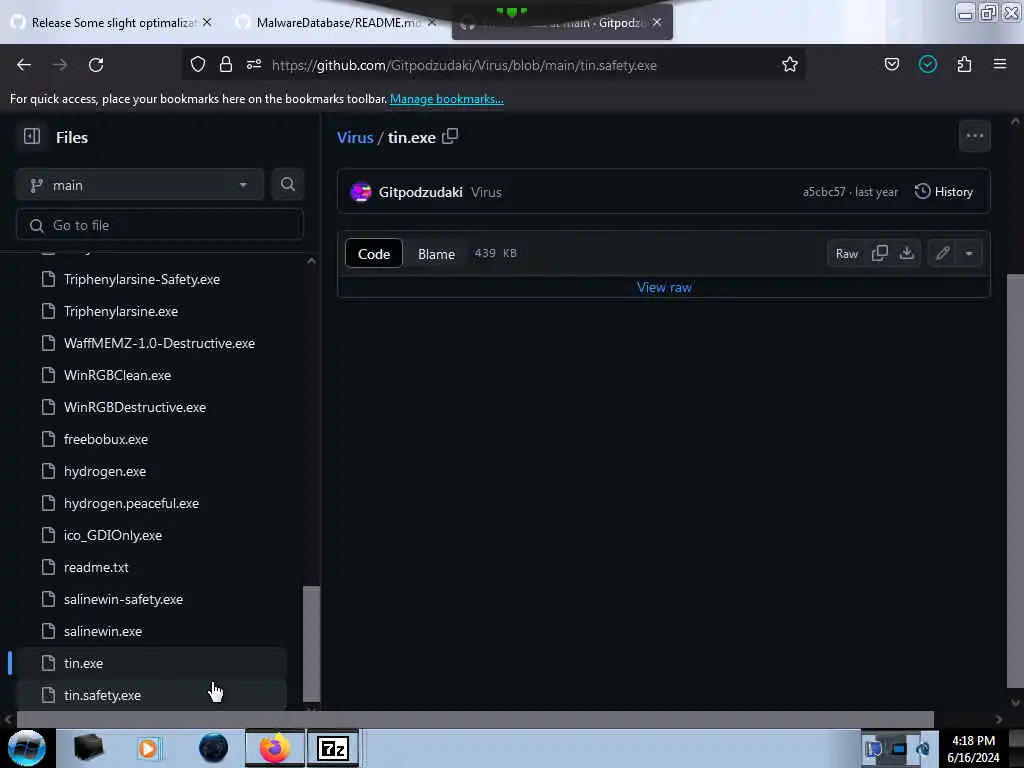Click the Go to file search field
The image size is (1024, 768).
160,225
